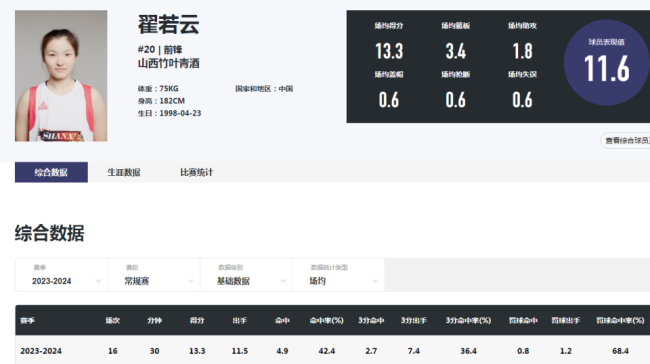The image size is (650, 364).
Task: Click the 罚球命中 column header
Action: pos(523,320)
